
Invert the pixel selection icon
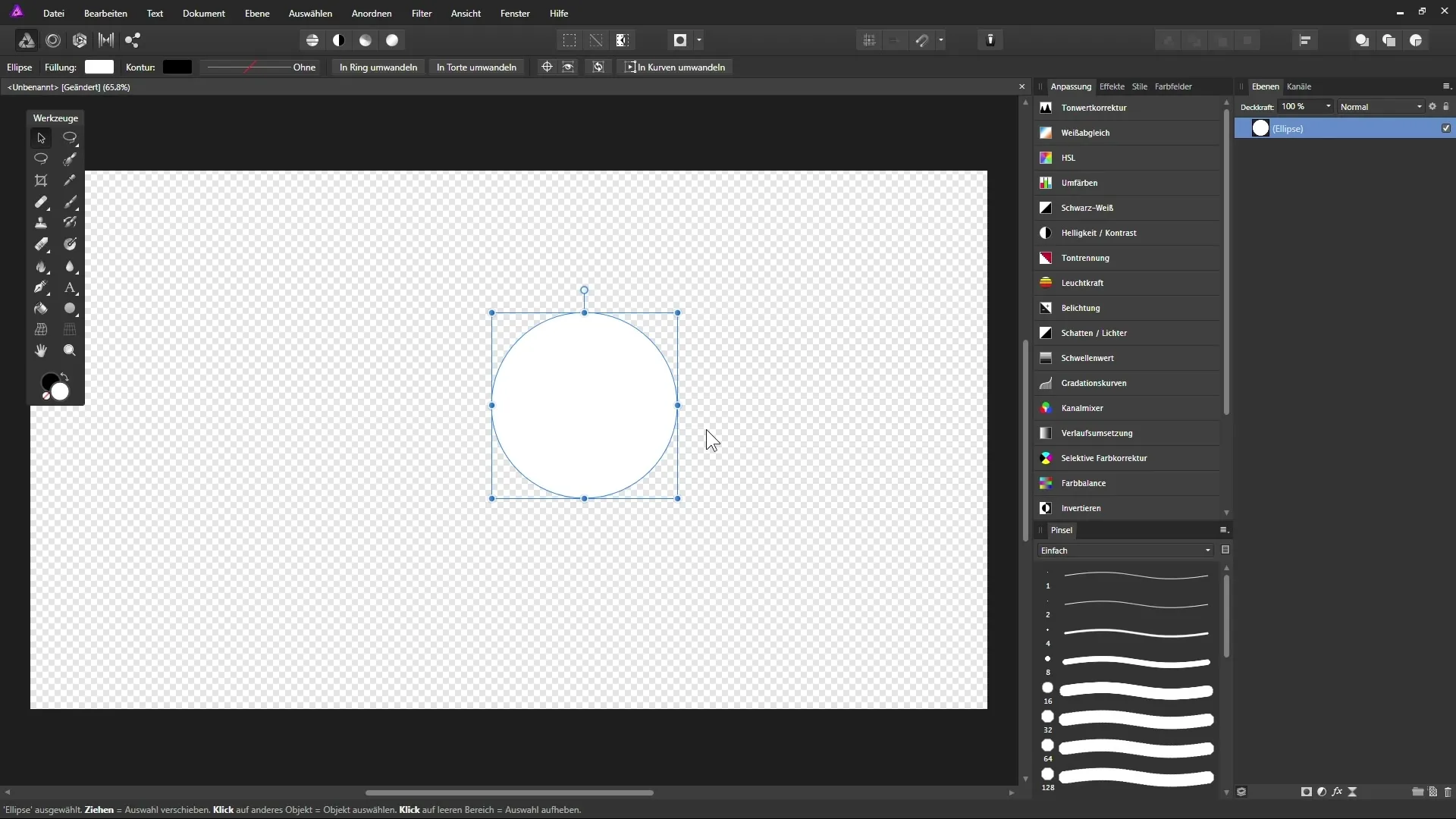(x=623, y=40)
